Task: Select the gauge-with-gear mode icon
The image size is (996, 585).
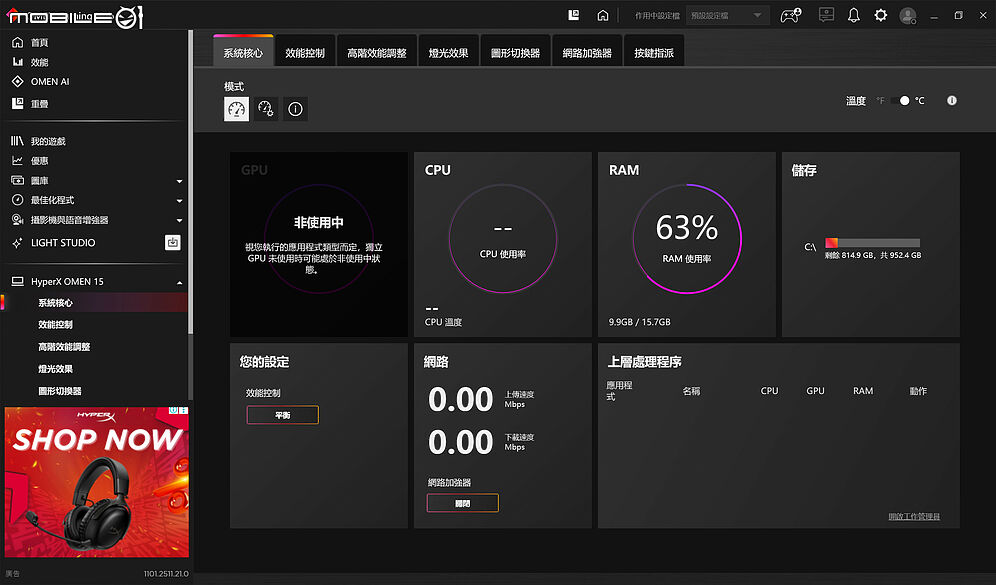Action: click(x=266, y=109)
